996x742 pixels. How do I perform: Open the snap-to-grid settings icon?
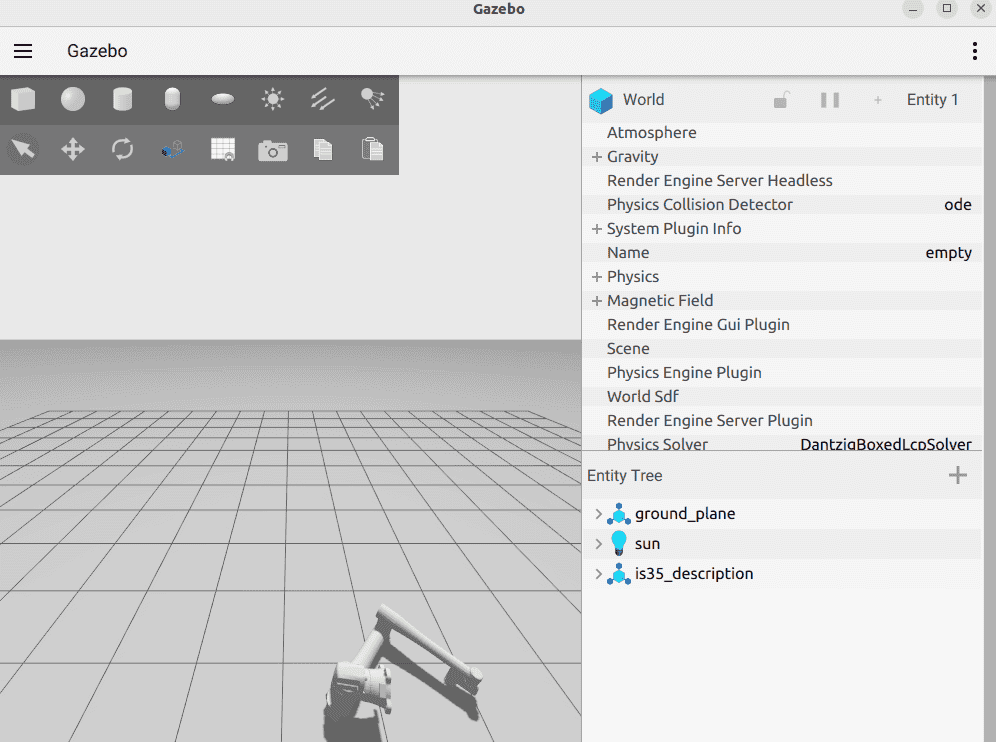(x=222, y=150)
